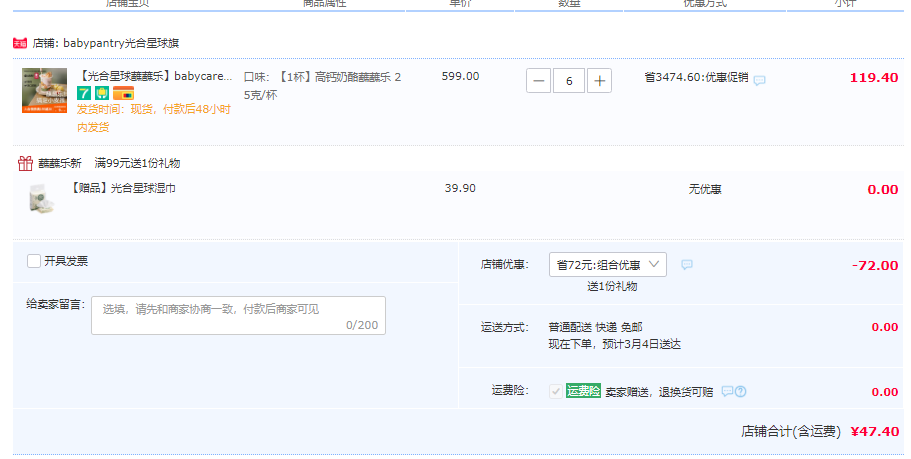The width and height of the screenshot is (911, 459).
Task: Click the question mark help icon for 运费险
Action: click(740, 392)
